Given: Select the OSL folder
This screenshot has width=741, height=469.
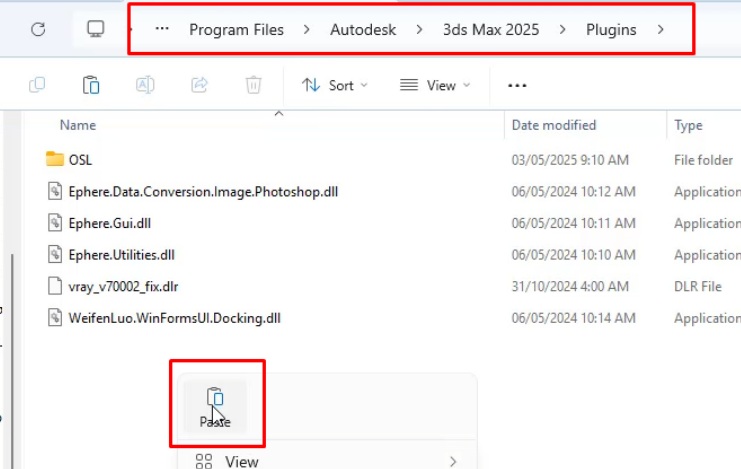Looking at the screenshot, I should [80, 160].
